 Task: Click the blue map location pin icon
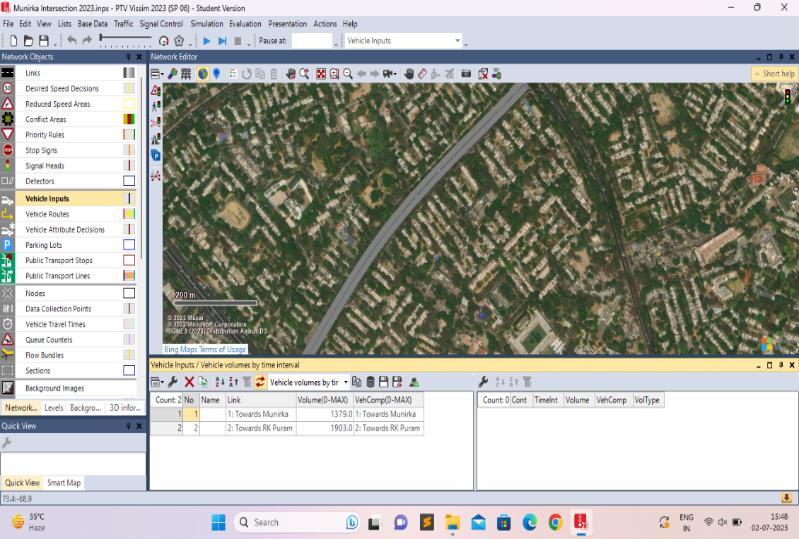click(217, 74)
